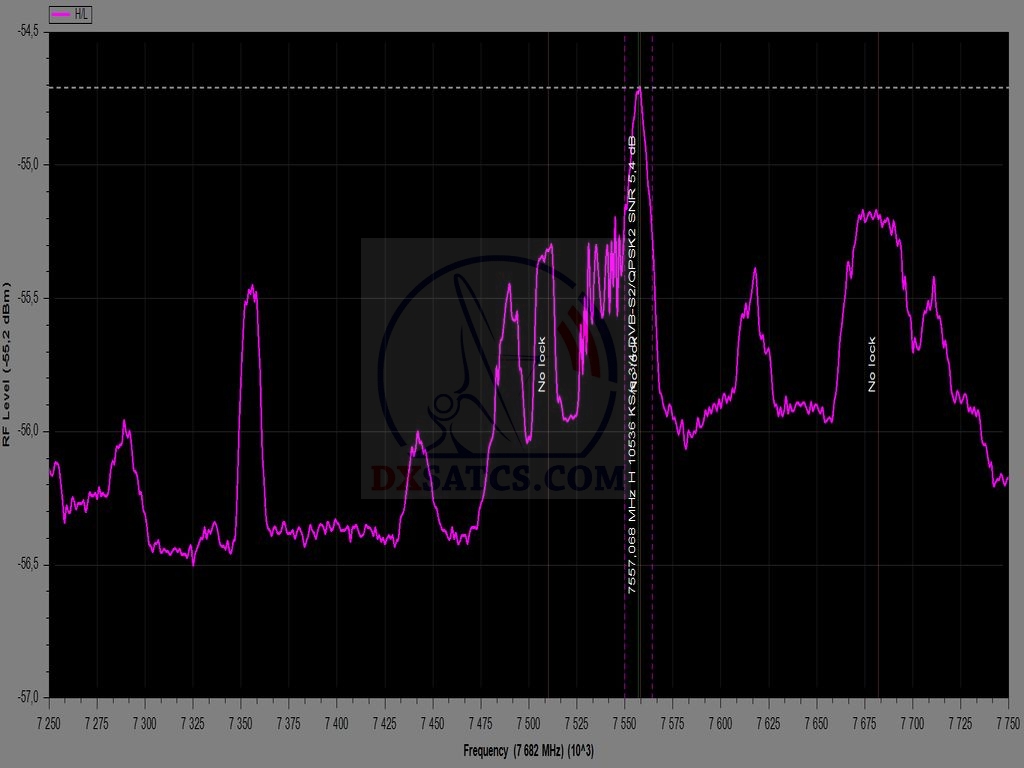Click the 7 750 frequency tick label

point(1006,720)
